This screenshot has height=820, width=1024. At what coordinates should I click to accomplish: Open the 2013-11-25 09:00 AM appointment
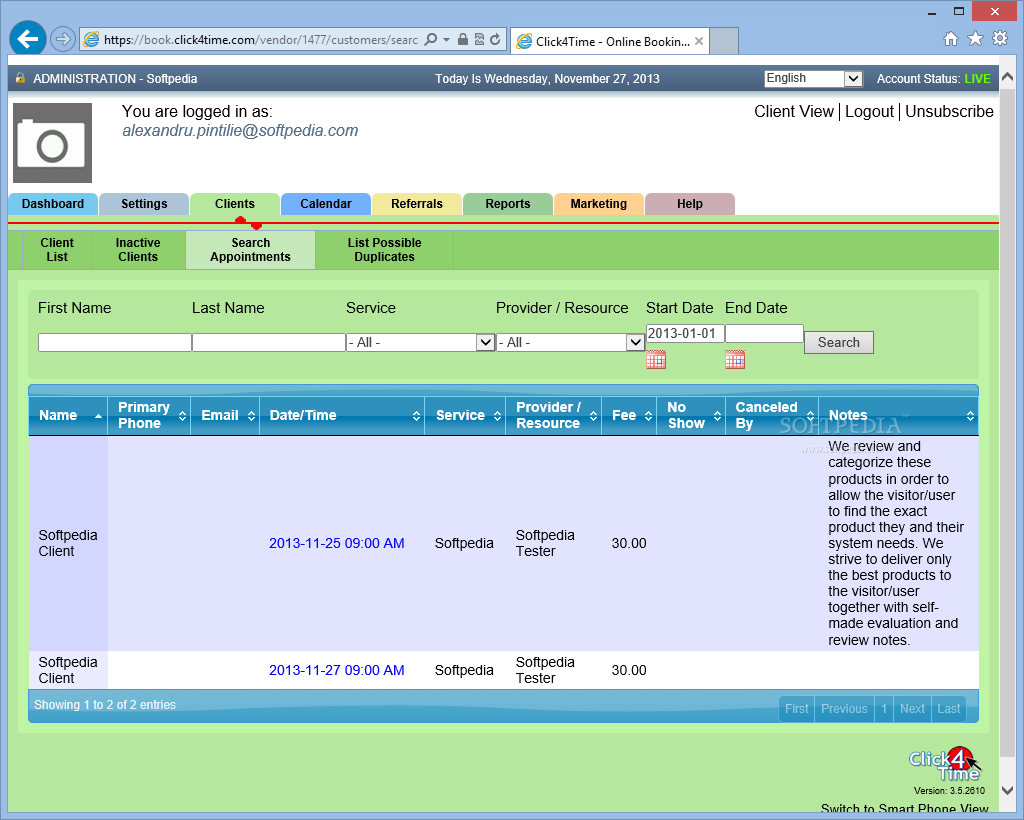[337, 543]
